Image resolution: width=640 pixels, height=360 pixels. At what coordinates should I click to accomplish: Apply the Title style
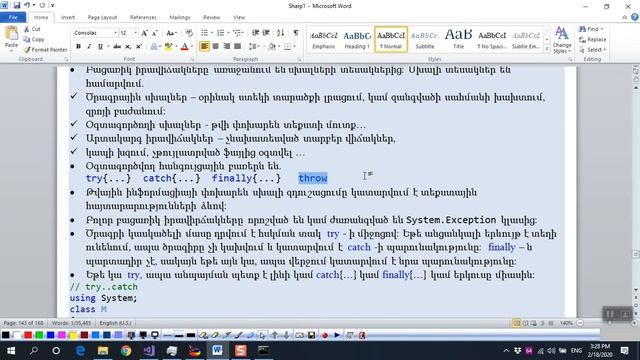click(x=458, y=40)
